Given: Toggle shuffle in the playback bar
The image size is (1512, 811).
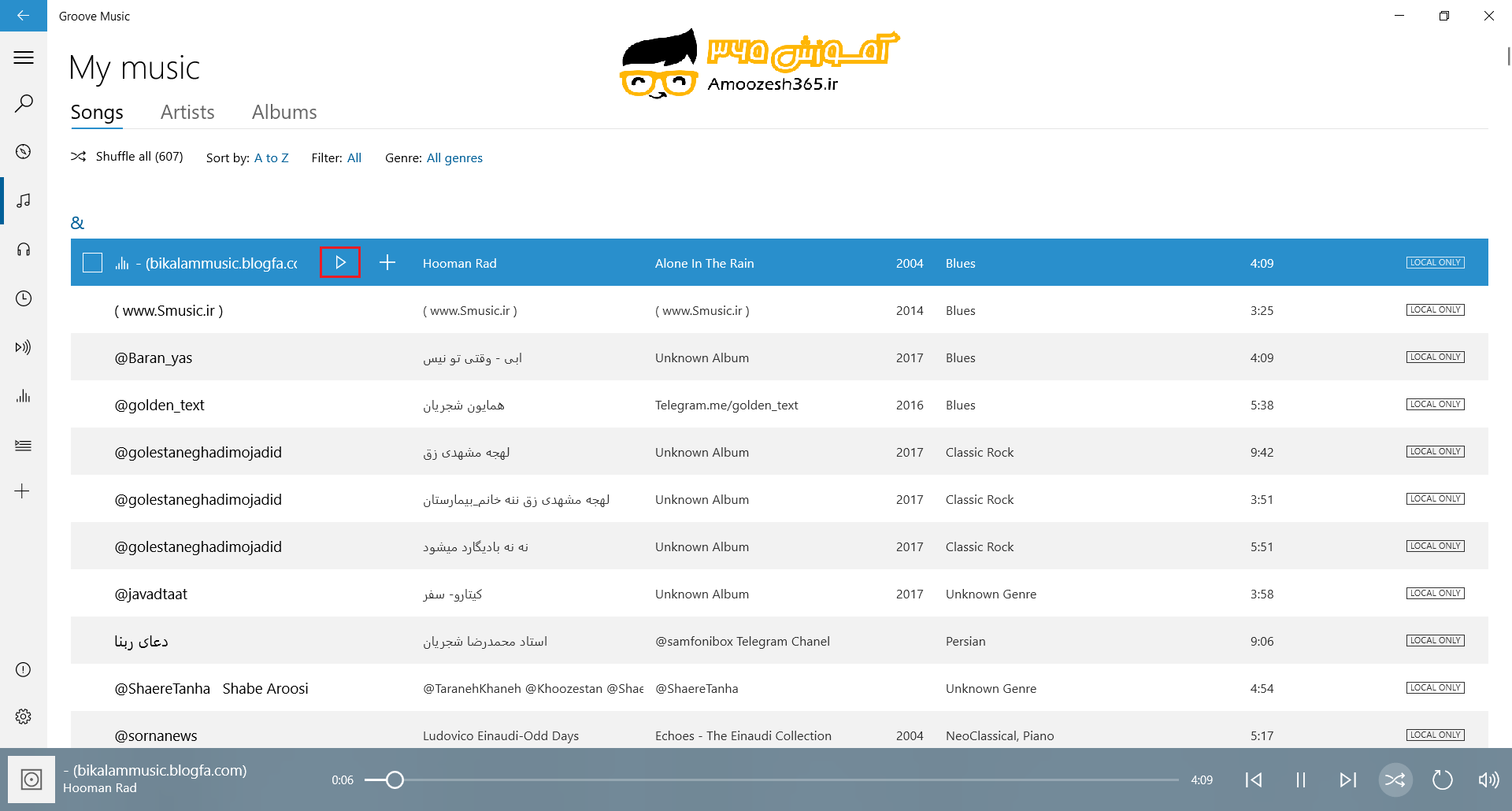Looking at the screenshot, I should coord(1395,780).
